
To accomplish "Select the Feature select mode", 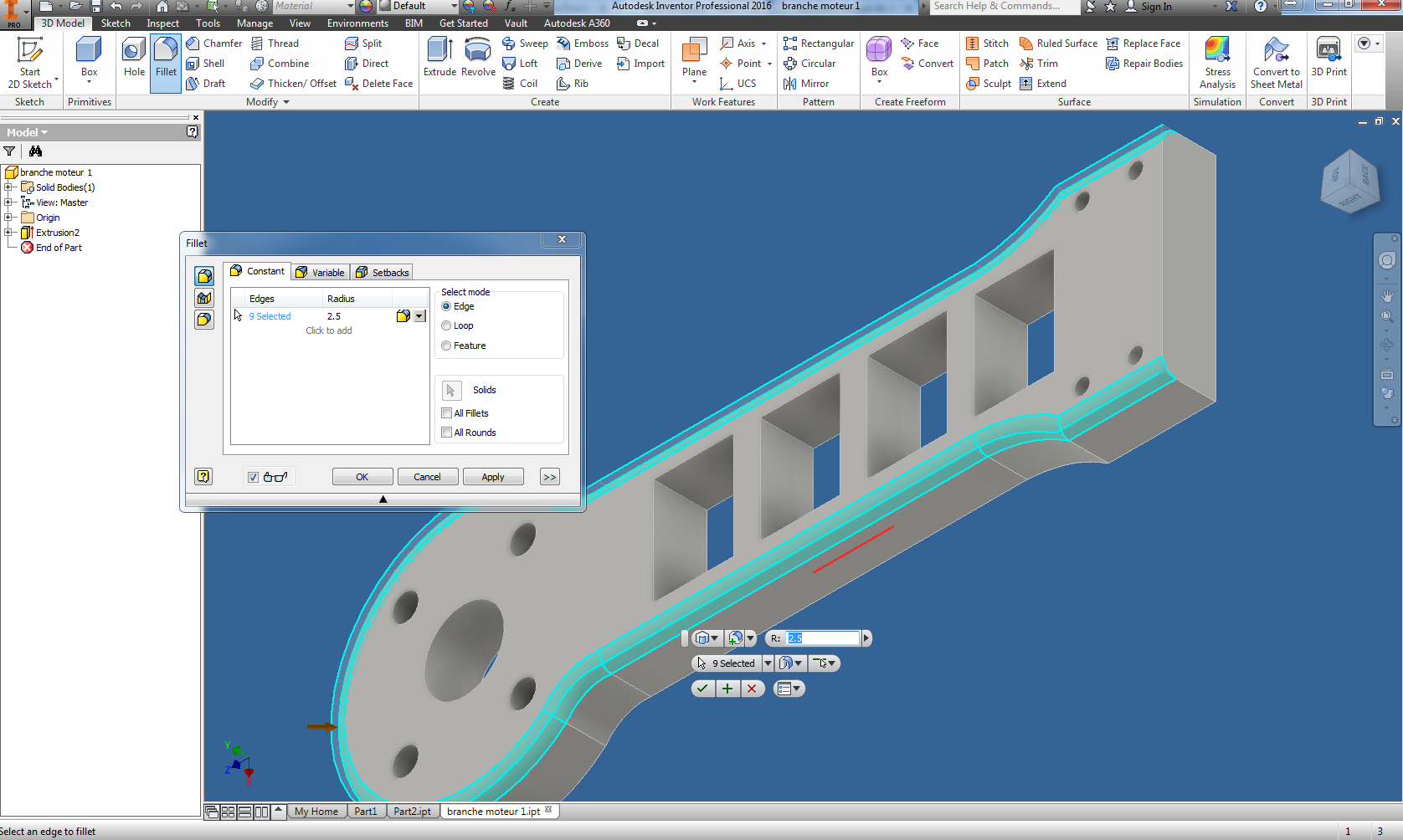I will point(446,346).
